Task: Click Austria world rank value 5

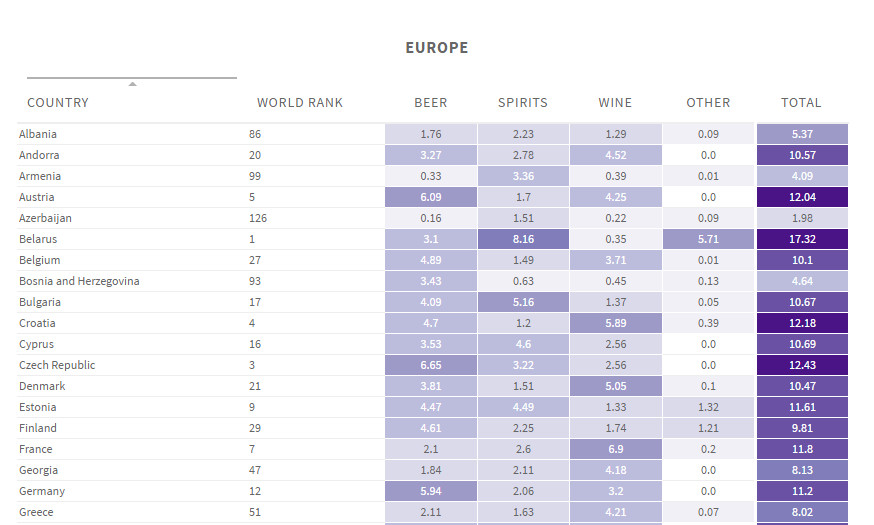Action: point(253,198)
